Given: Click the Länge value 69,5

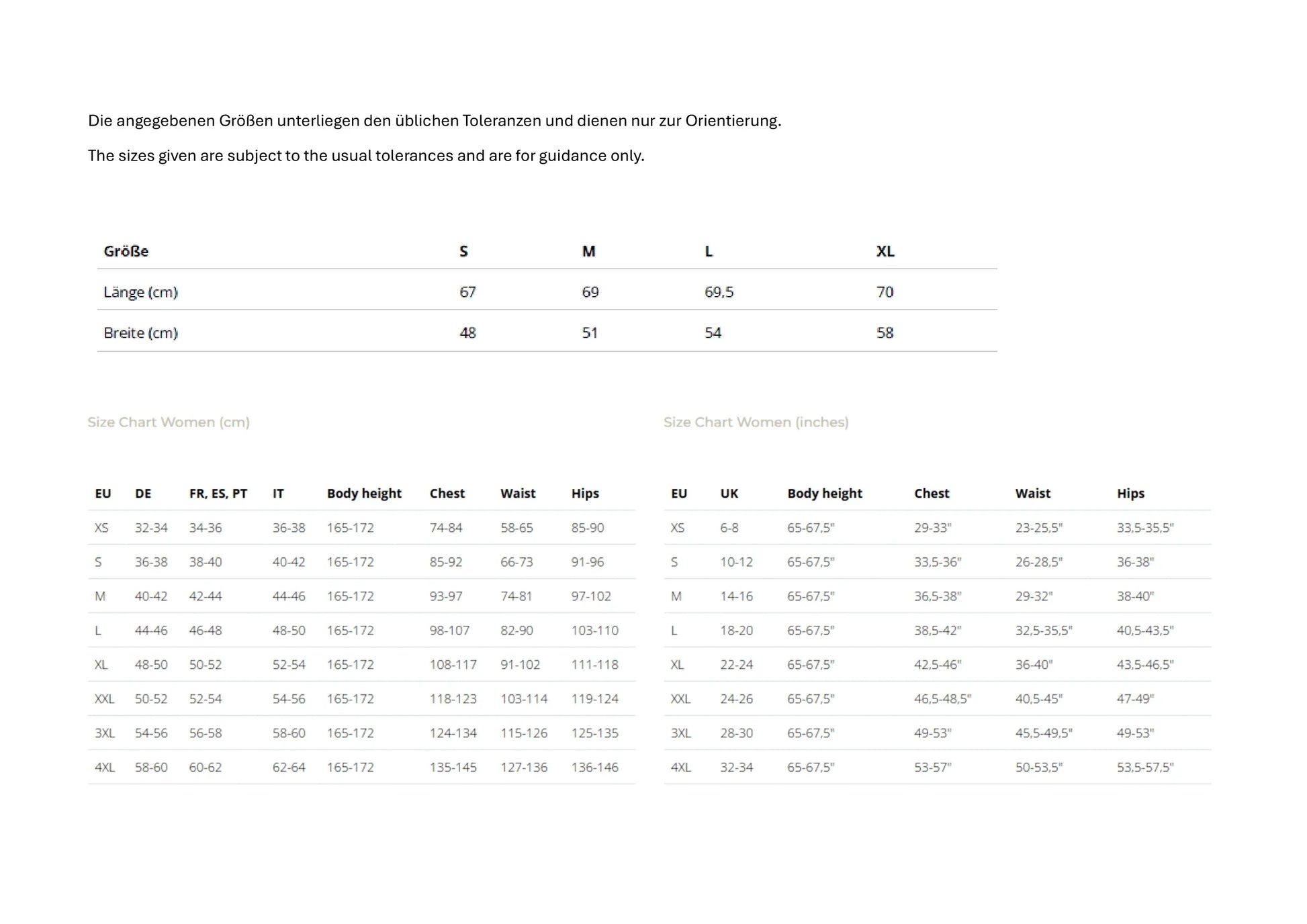Looking at the screenshot, I should pos(719,292).
